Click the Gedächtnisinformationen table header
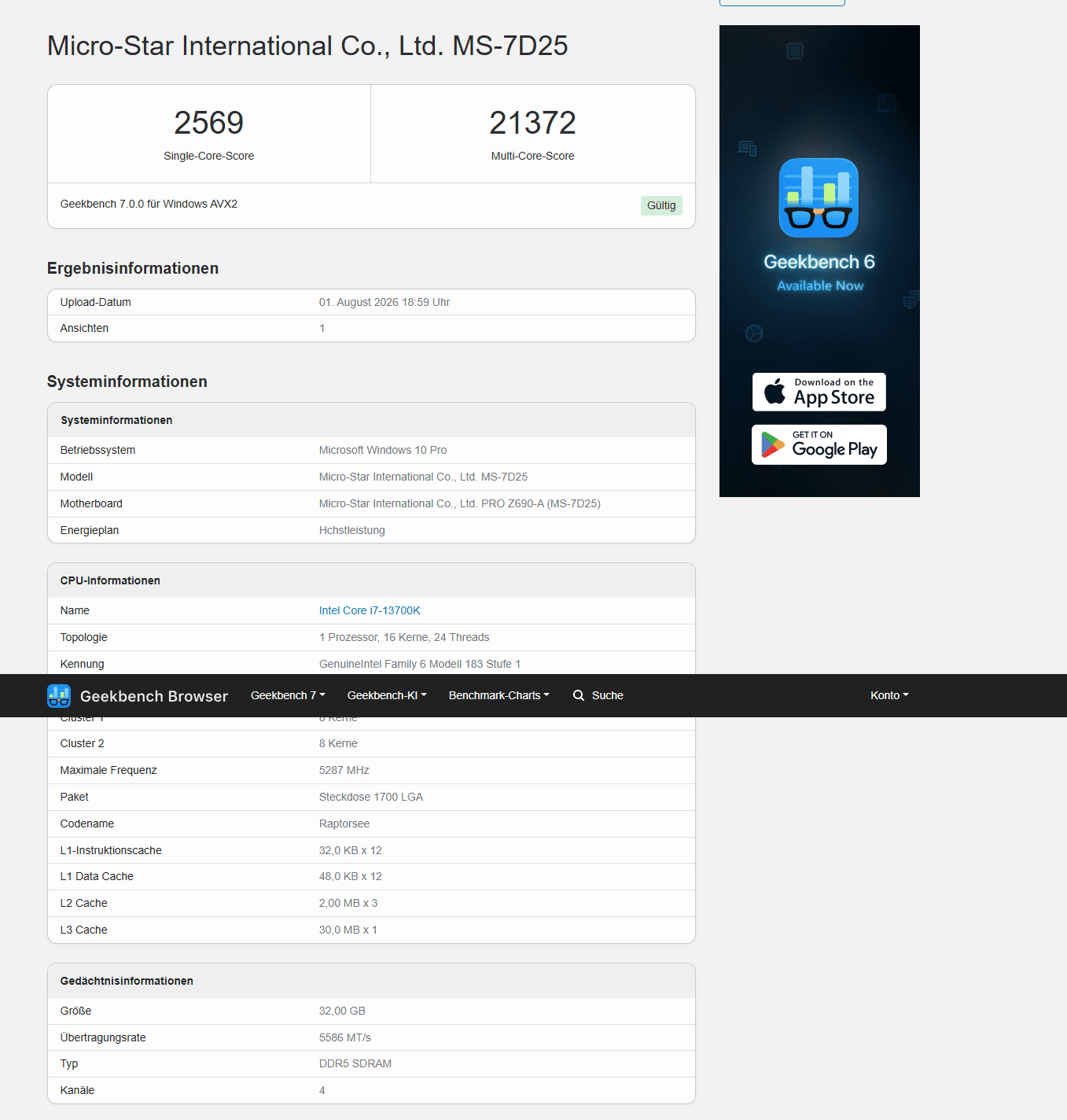Image resolution: width=1067 pixels, height=1120 pixels. pyautogui.click(x=127, y=981)
